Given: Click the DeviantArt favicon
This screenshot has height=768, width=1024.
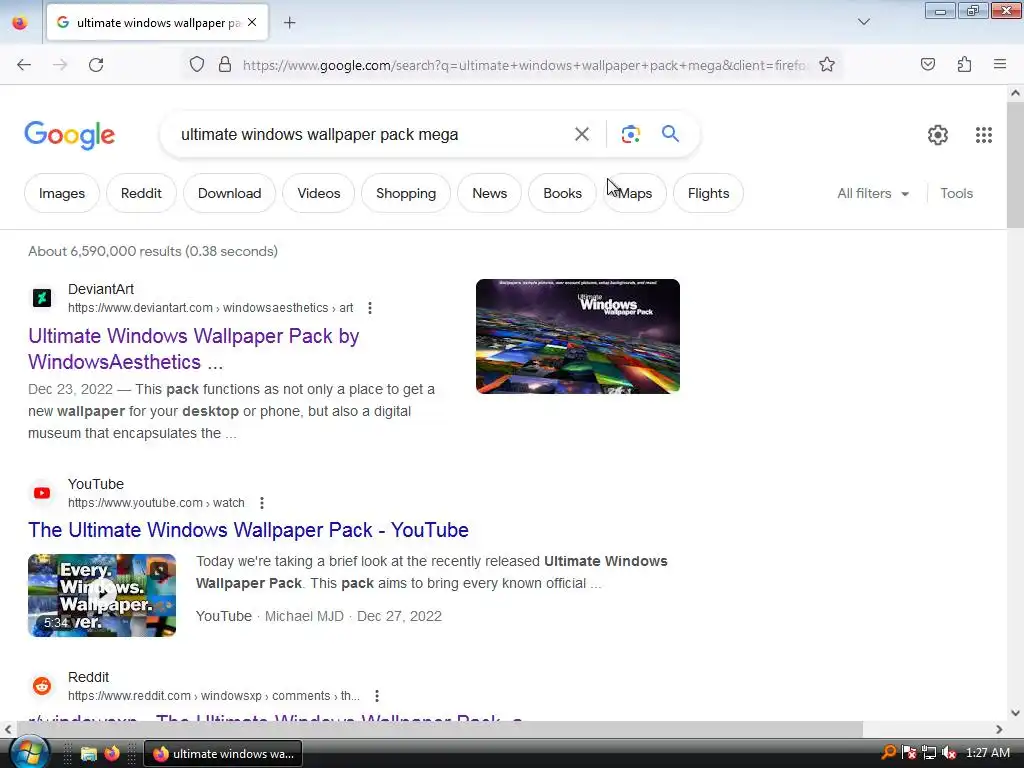Looking at the screenshot, I should (x=42, y=298).
